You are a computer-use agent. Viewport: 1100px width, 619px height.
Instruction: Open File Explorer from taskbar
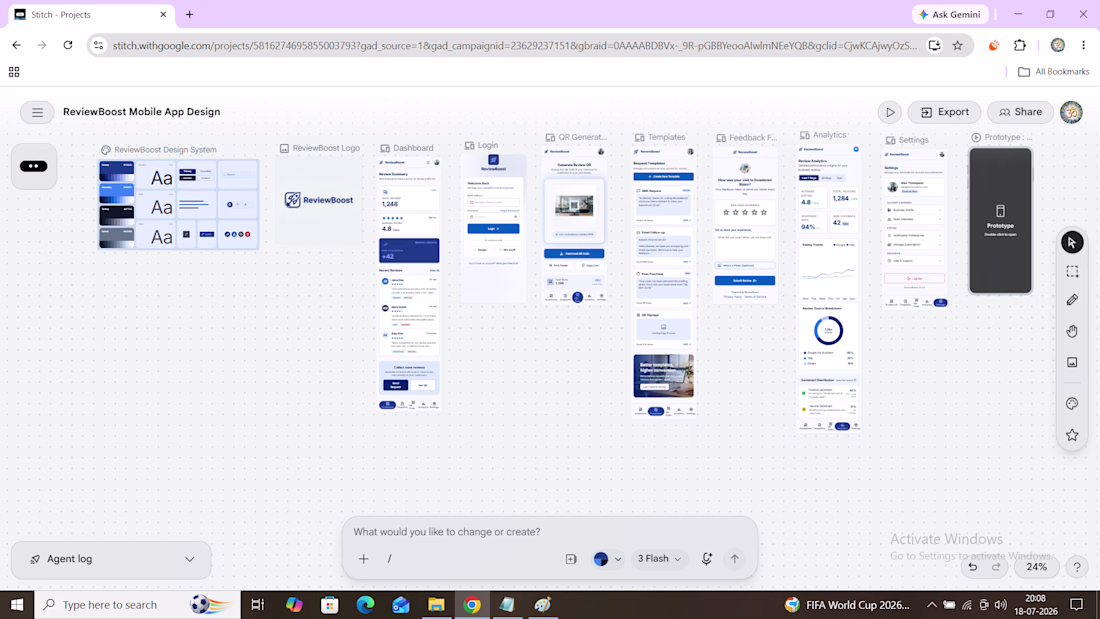(x=436, y=605)
